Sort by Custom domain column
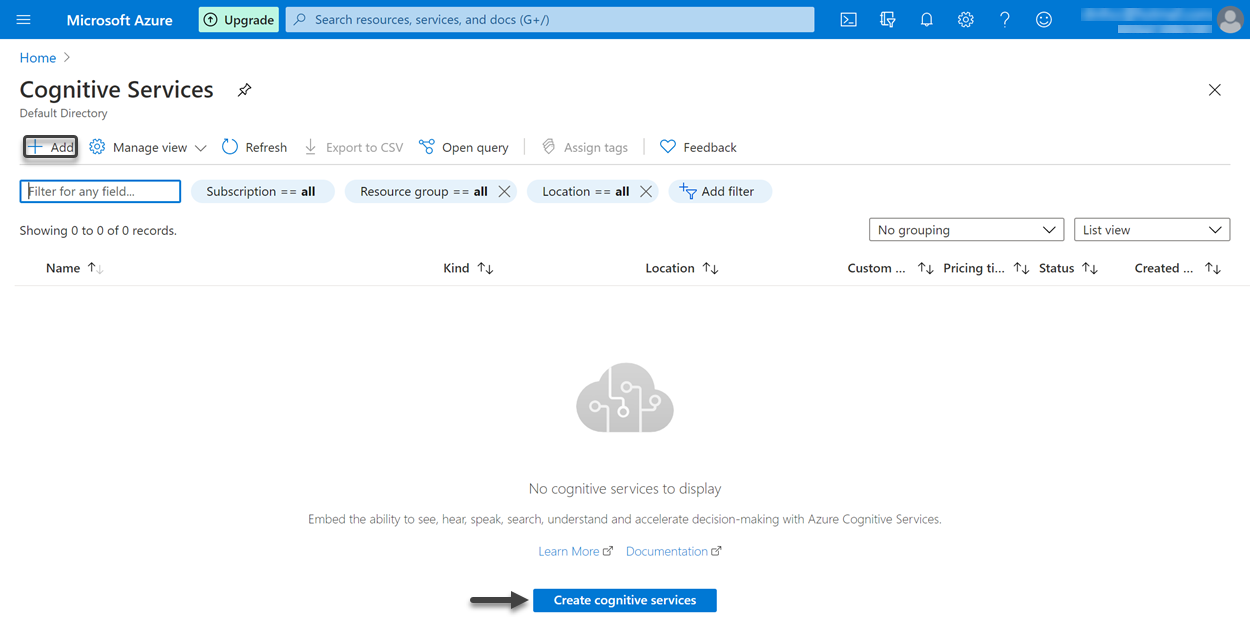Viewport: 1250px width, 642px height. point(890,268)
